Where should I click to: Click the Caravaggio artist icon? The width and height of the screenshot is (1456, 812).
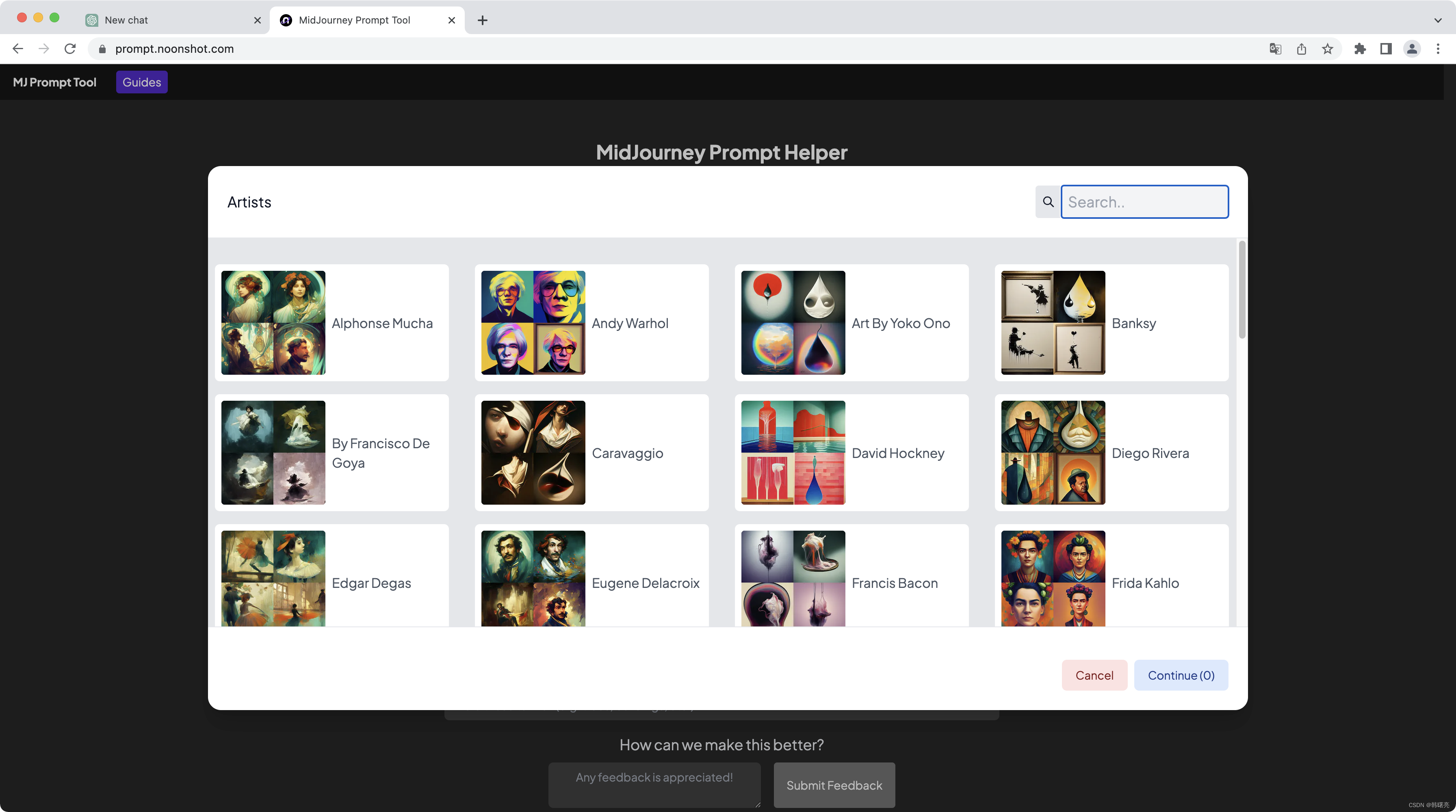[533, 452]
